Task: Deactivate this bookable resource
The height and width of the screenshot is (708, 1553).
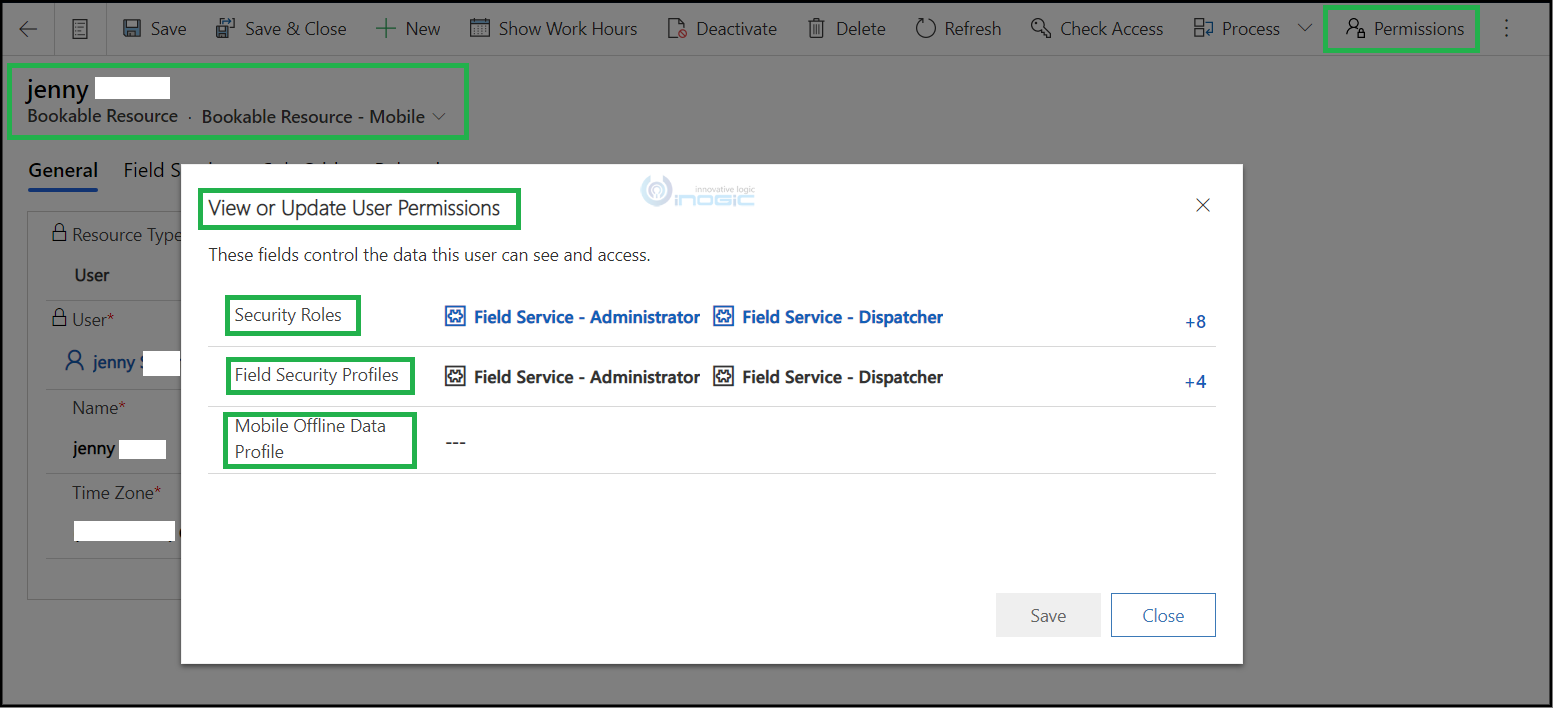Action: point(721,29)
